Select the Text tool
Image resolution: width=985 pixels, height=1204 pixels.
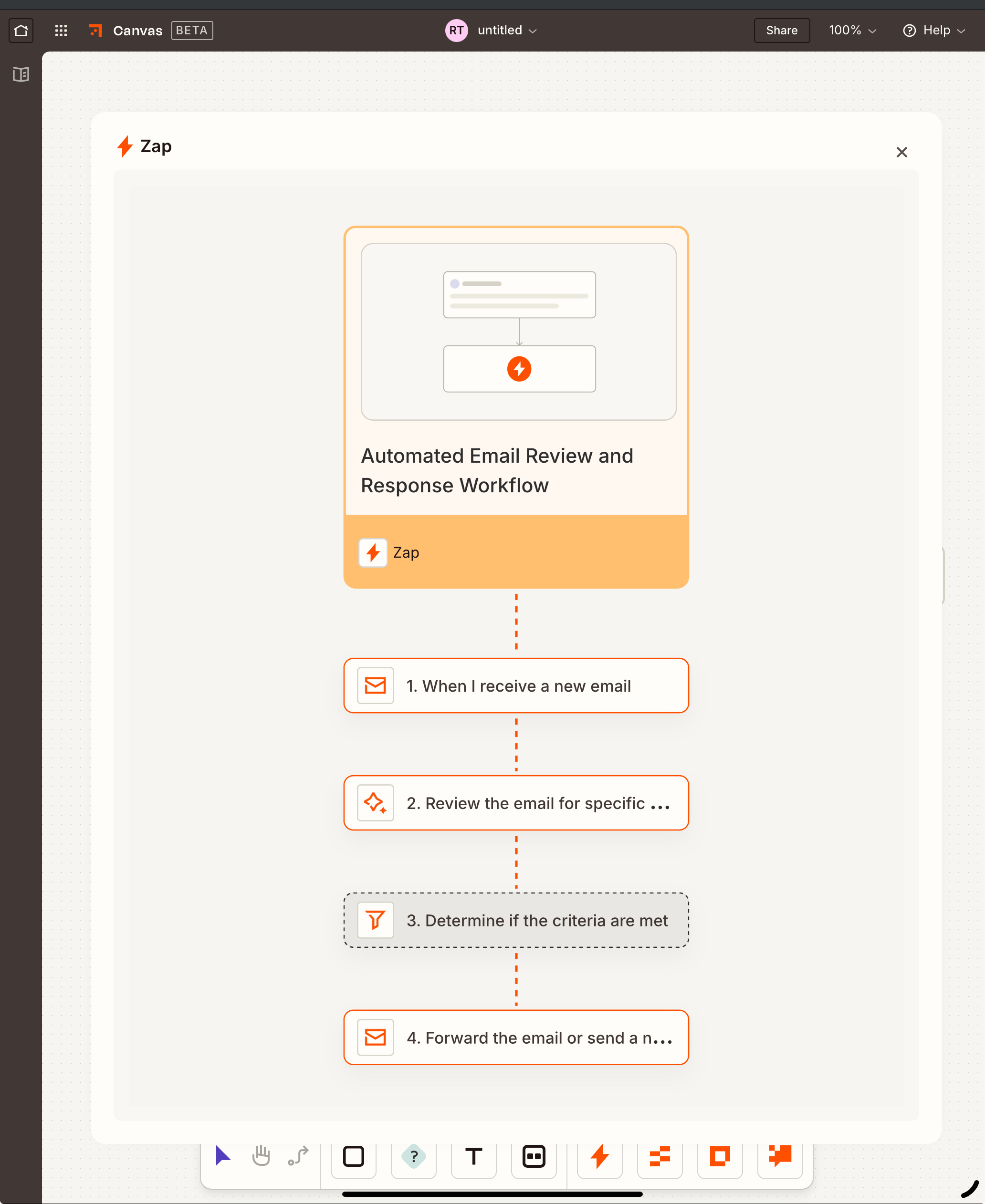coord(474,1156)
